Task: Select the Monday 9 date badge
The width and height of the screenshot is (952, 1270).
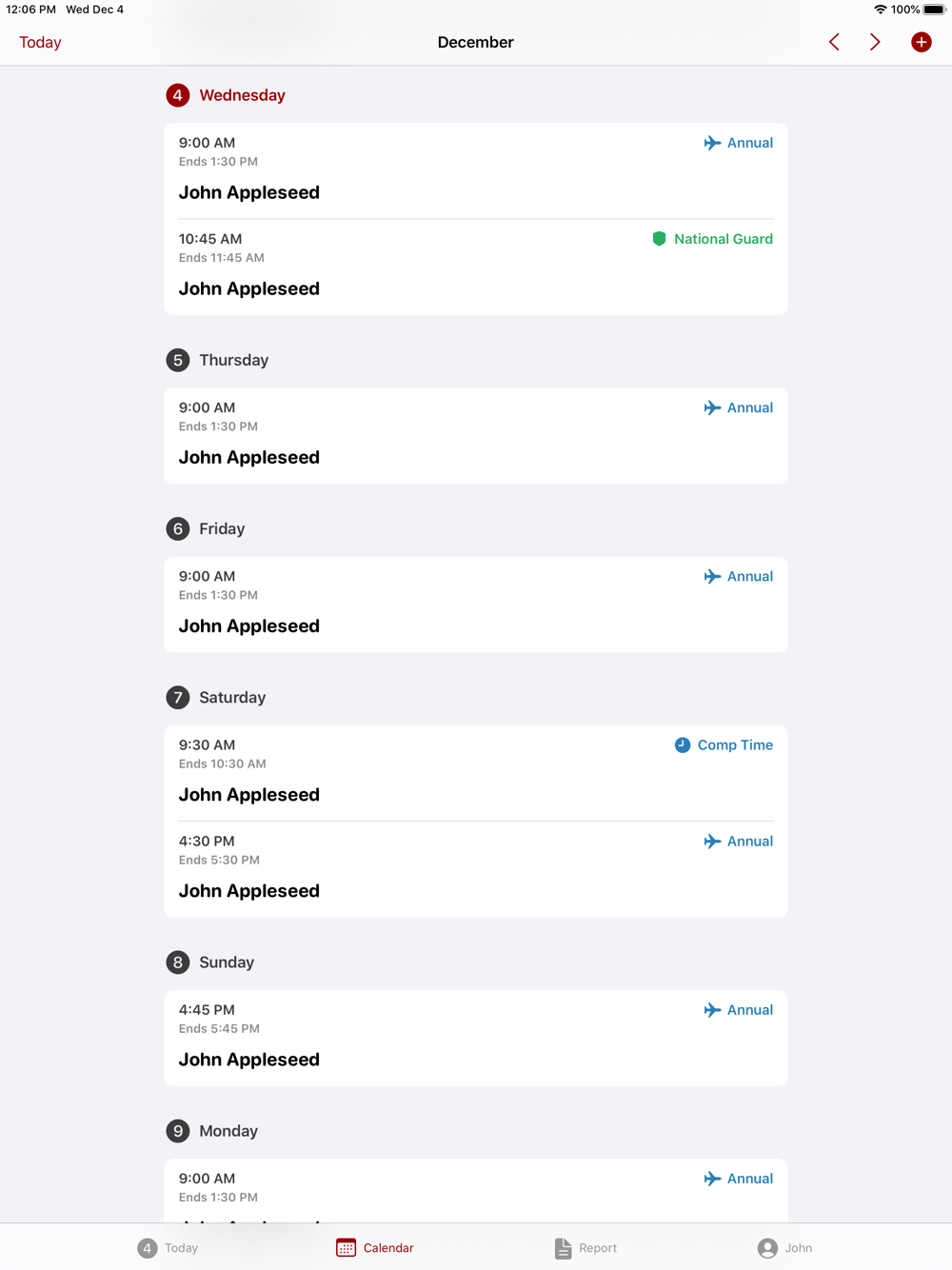Action: coord(177,1131)
